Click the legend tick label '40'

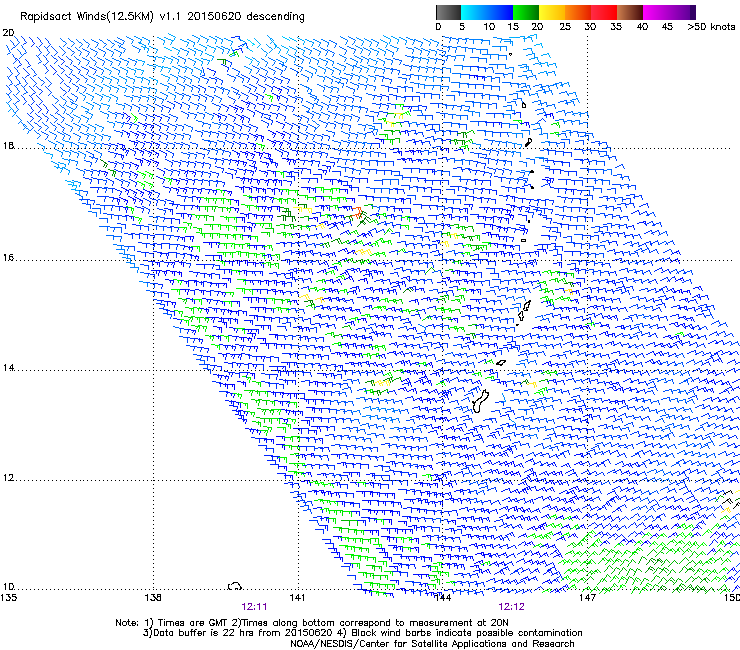coord(642,27)
